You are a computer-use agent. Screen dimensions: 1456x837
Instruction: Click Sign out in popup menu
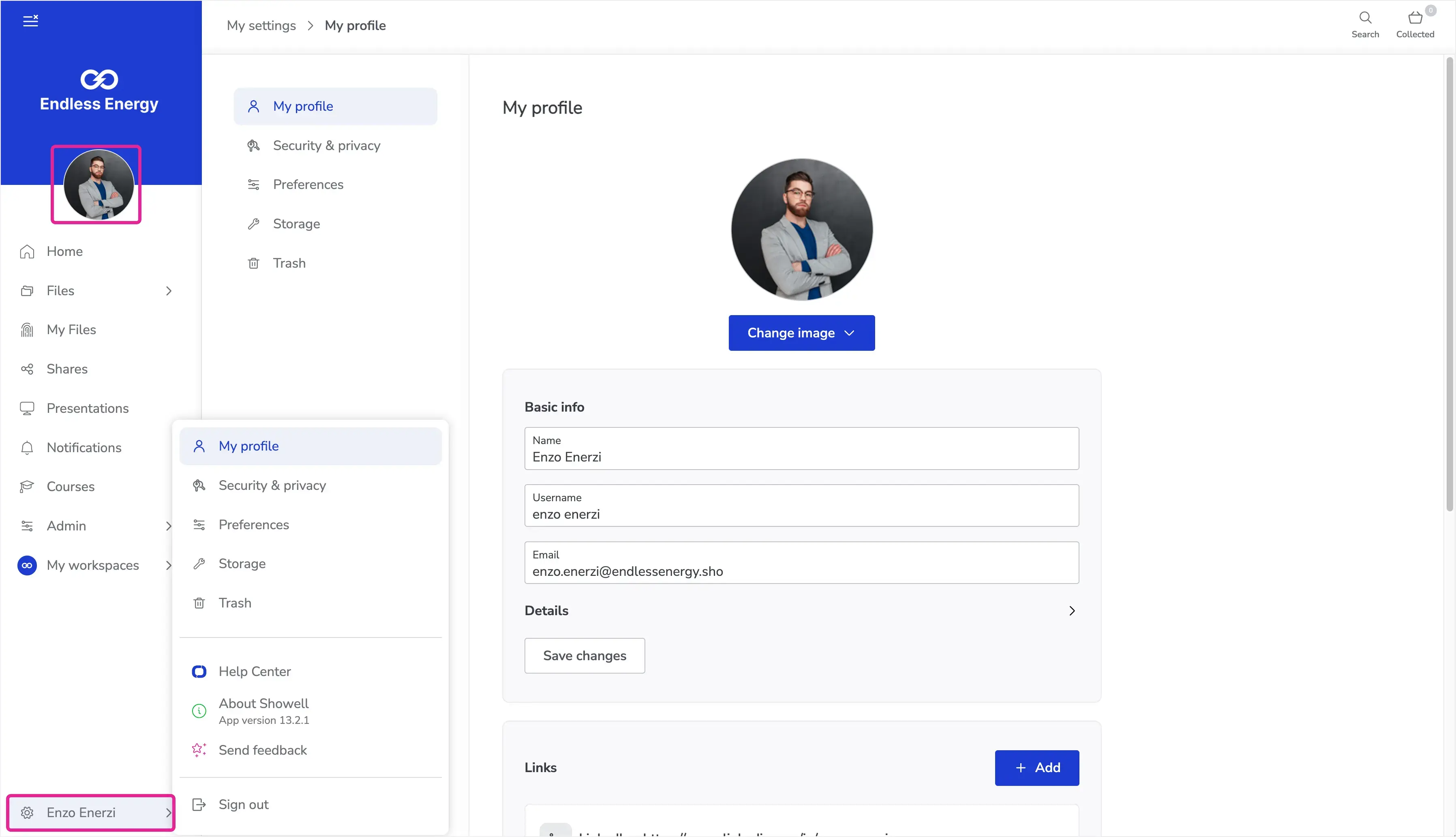click(x=243, y=804)
